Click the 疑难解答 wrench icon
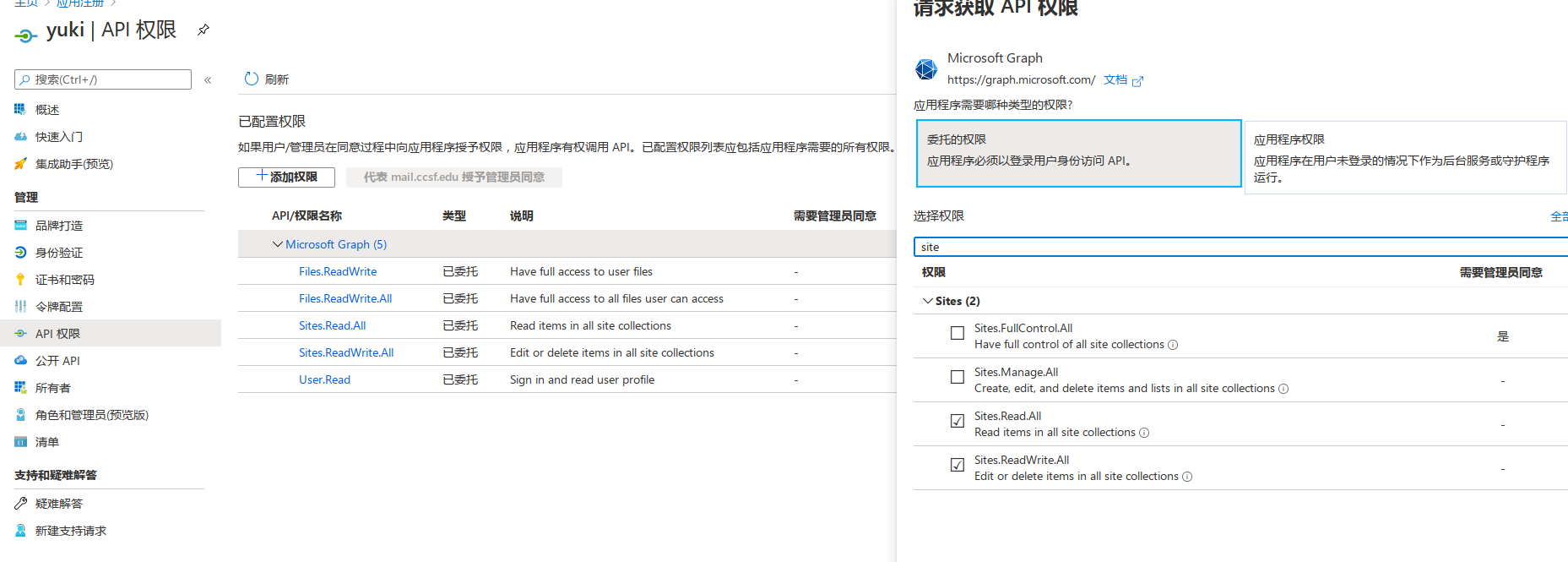The height and width of the screenshot is (562, 1568). (20, 503)
